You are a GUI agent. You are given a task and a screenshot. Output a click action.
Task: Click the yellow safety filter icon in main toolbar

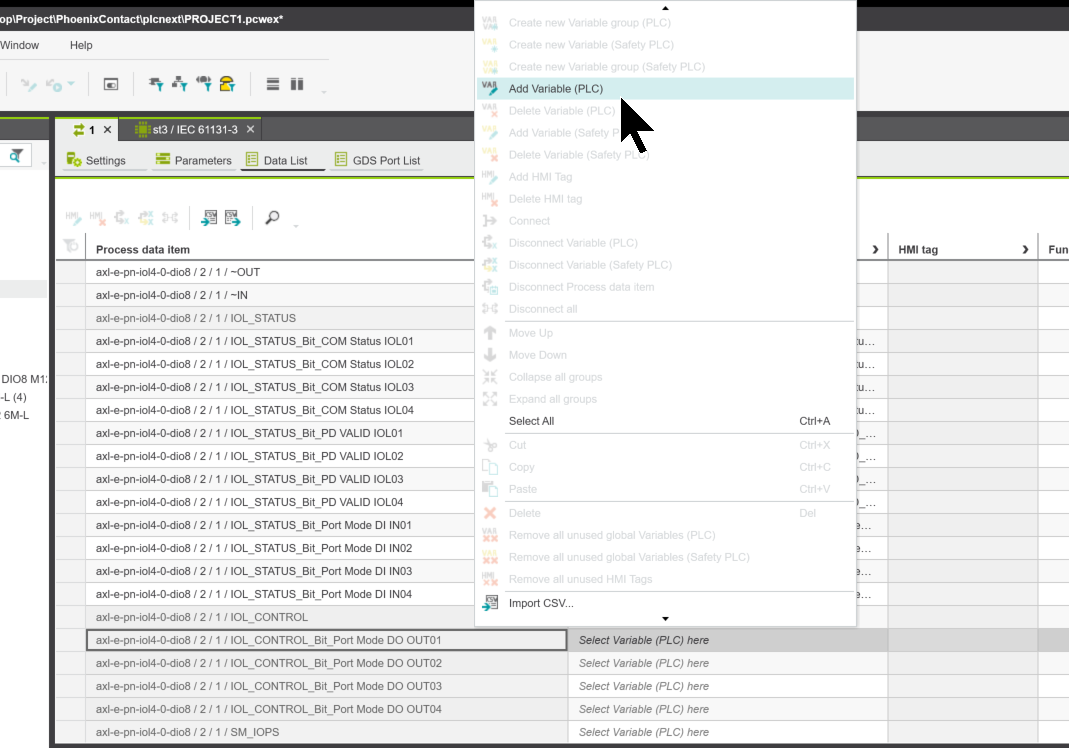coord(228,84)
